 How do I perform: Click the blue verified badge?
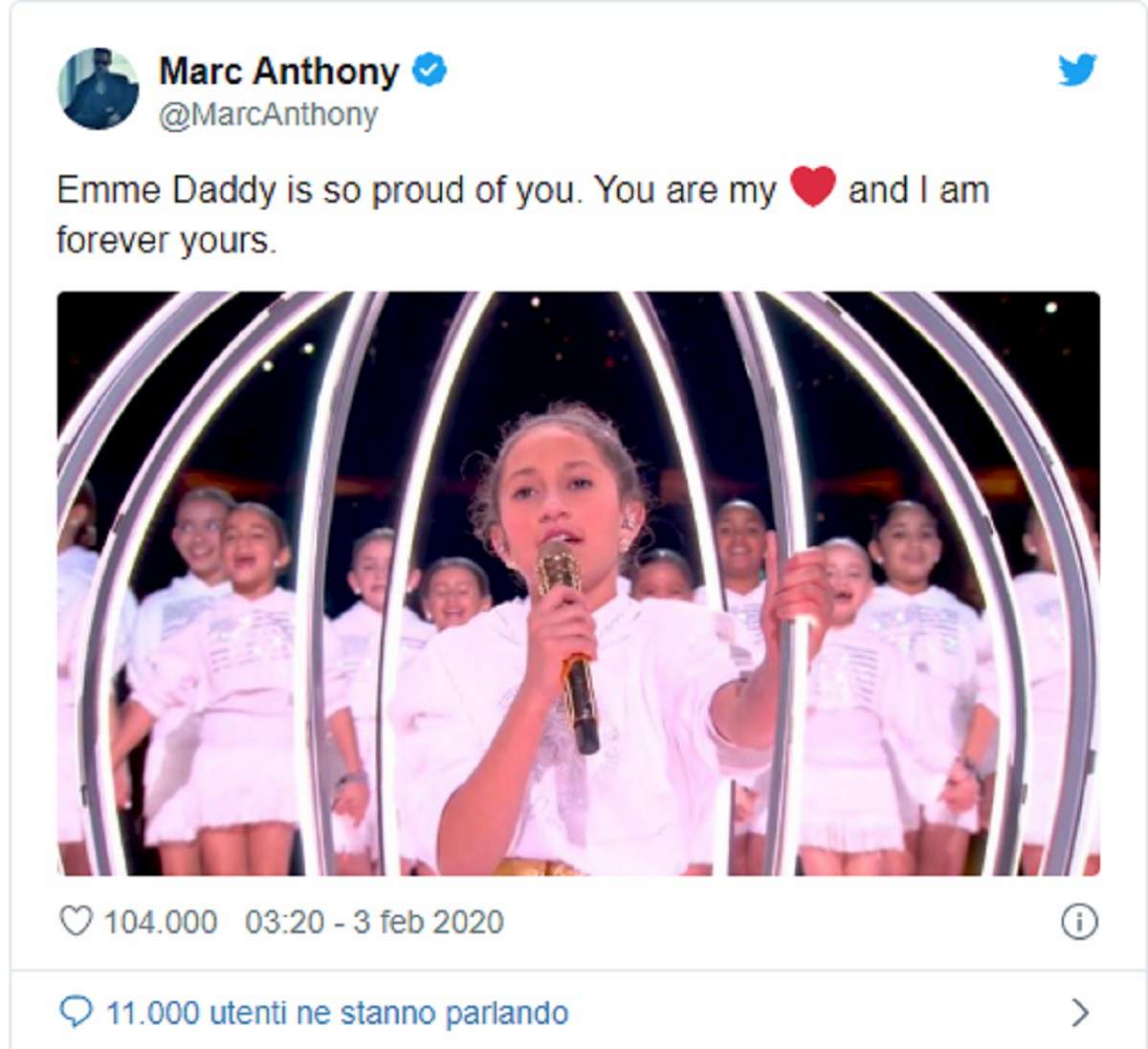[x=429, y=70]
